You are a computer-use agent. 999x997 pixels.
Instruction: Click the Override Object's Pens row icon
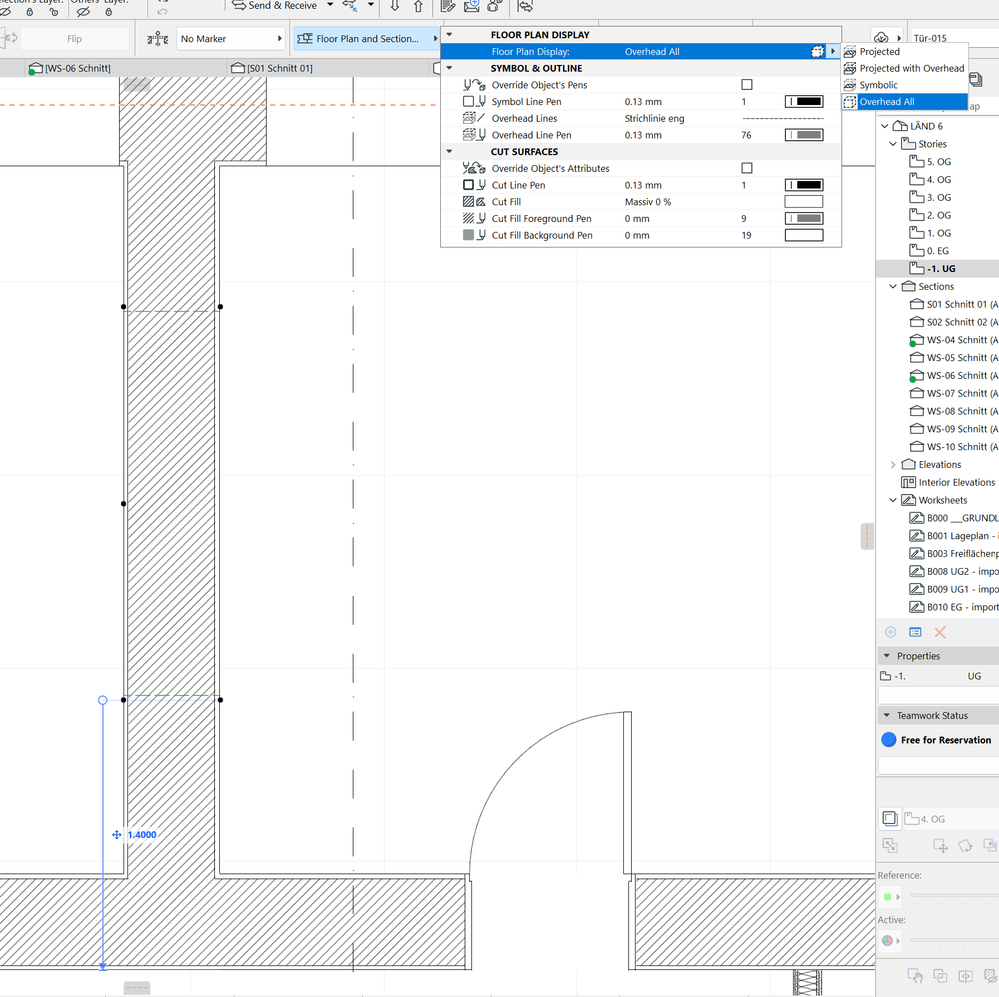pyautogui.click(x=474, y=85)
